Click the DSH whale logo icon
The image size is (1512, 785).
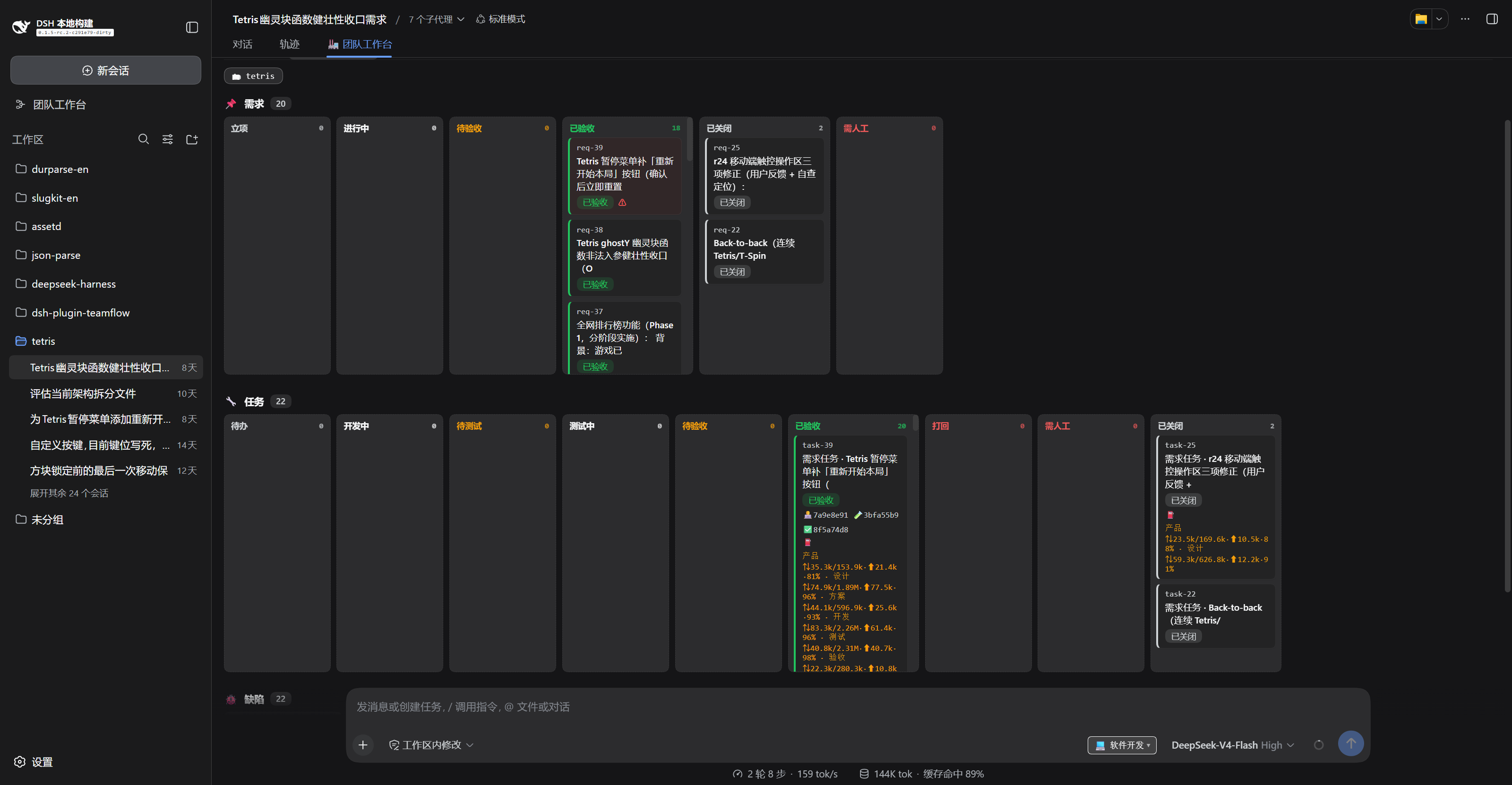[x=21, y=27]
